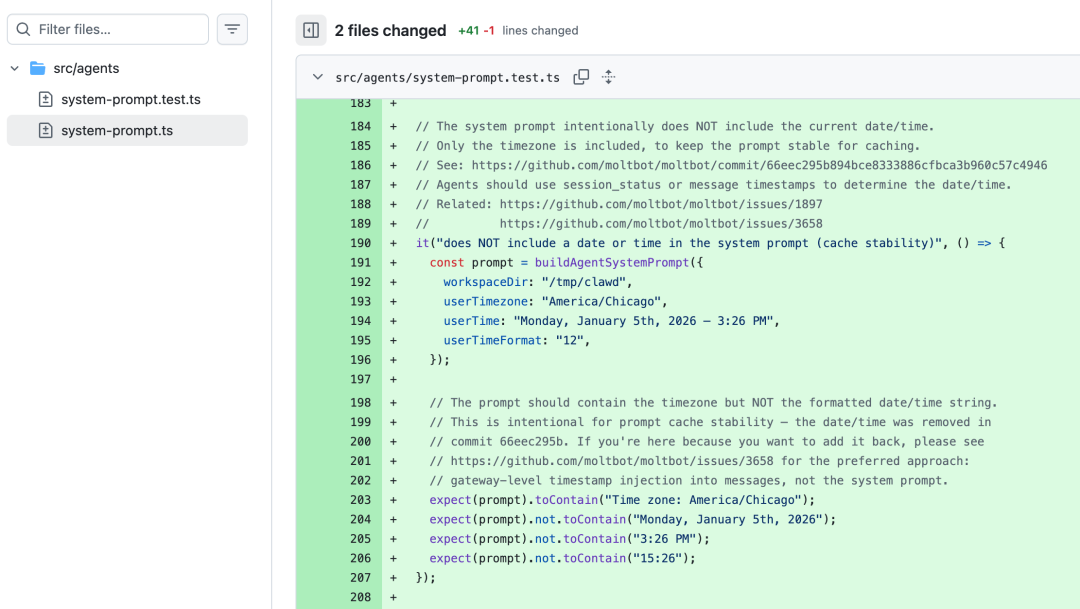Click the Filter files search field
Image resolution: width=1080 pixels, height=609 pixels.
click(120, 29)
